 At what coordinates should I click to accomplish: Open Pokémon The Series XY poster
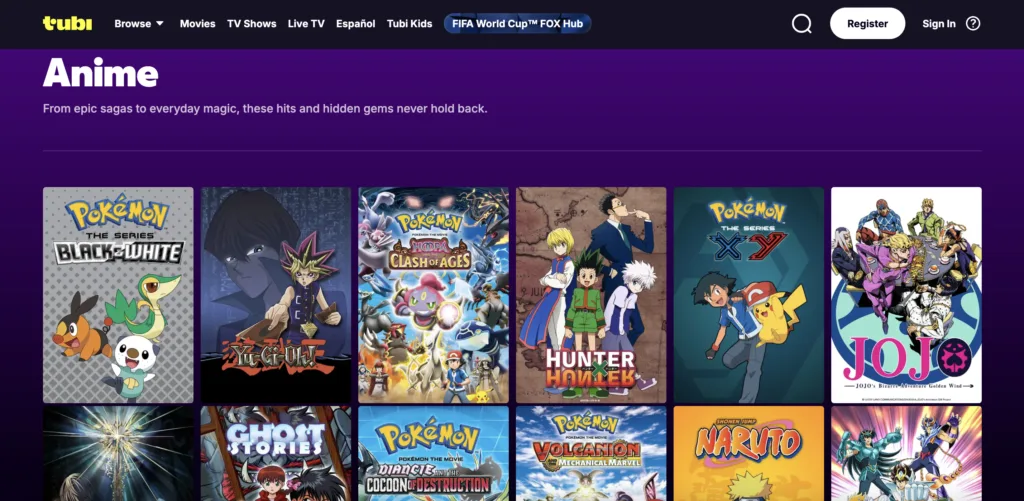pos(749,295)
